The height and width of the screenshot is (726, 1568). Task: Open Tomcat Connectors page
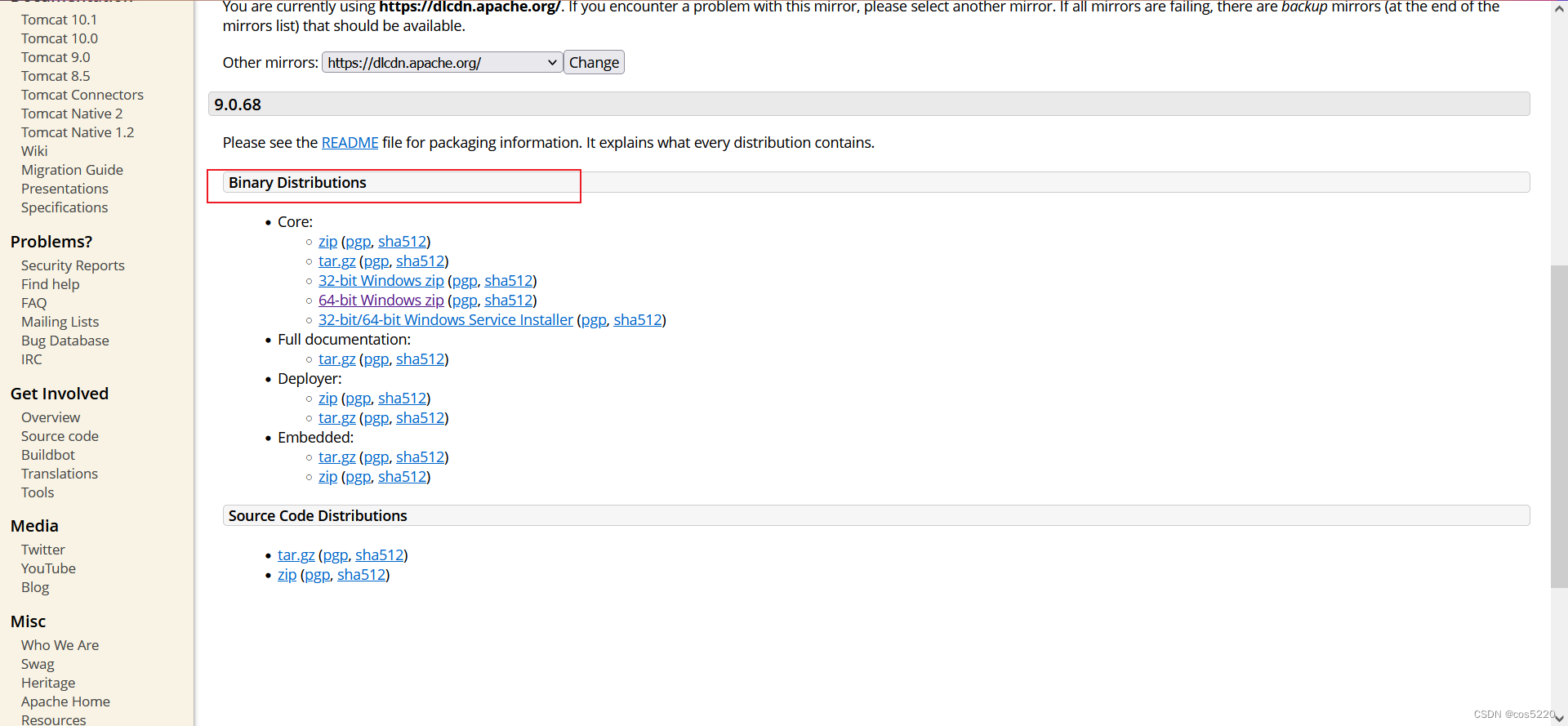[x=82, y=95]
